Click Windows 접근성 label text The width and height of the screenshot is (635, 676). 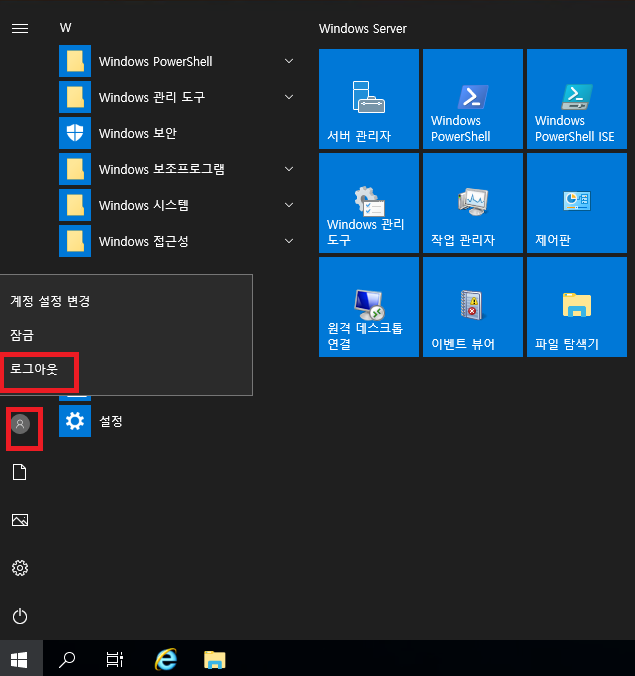tap(144, 241)
